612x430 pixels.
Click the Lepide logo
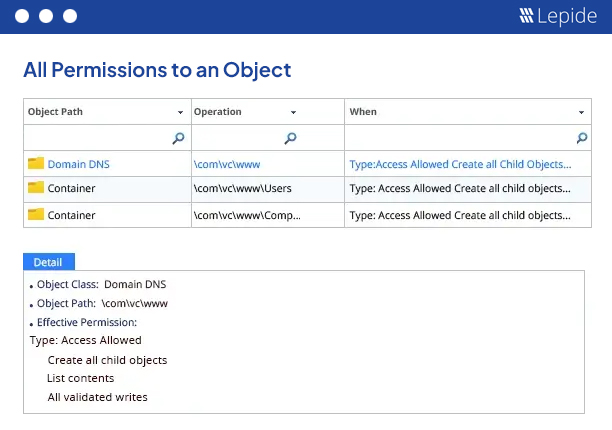[x=558, y=16]
